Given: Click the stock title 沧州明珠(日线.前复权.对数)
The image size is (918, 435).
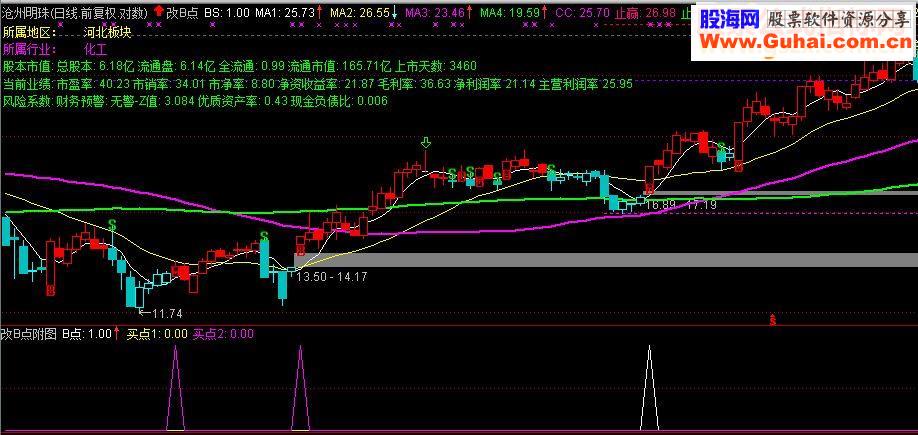Looking at the screenshot, I should tap(75, 12).
